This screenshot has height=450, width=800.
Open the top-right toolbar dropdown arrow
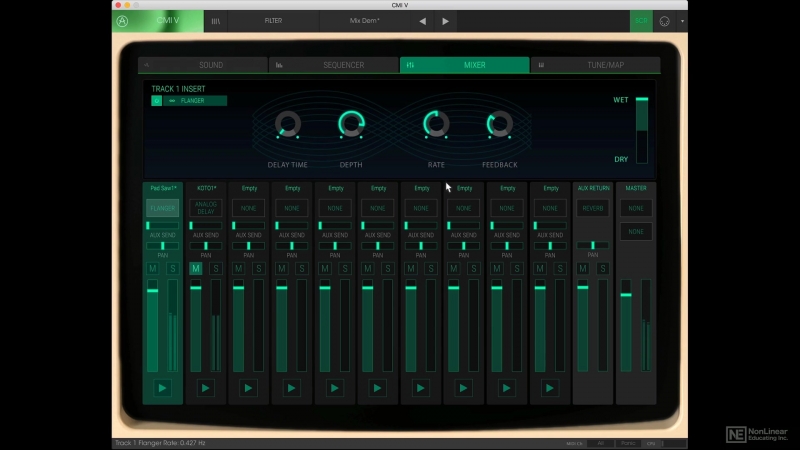(682, 21)
